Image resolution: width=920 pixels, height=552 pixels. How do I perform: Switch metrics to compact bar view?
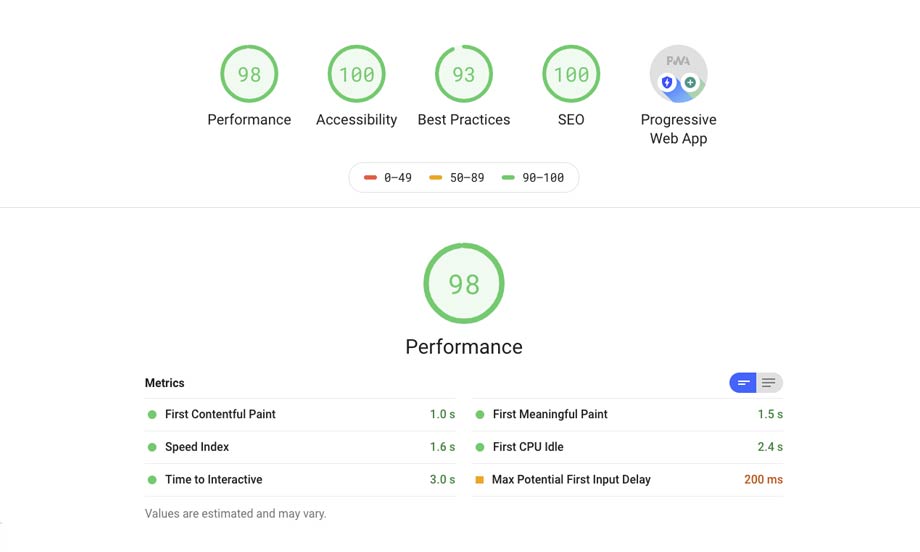743,383
